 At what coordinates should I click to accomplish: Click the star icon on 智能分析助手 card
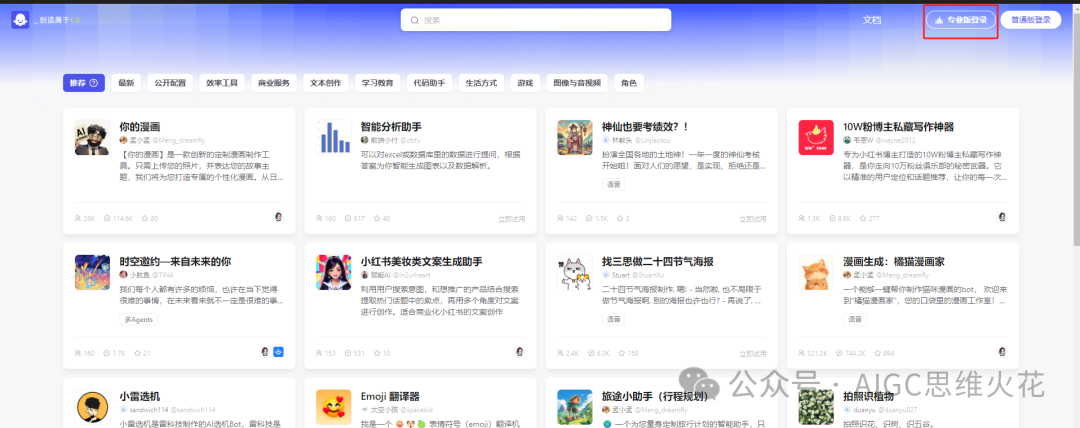[x=376, y=218]
